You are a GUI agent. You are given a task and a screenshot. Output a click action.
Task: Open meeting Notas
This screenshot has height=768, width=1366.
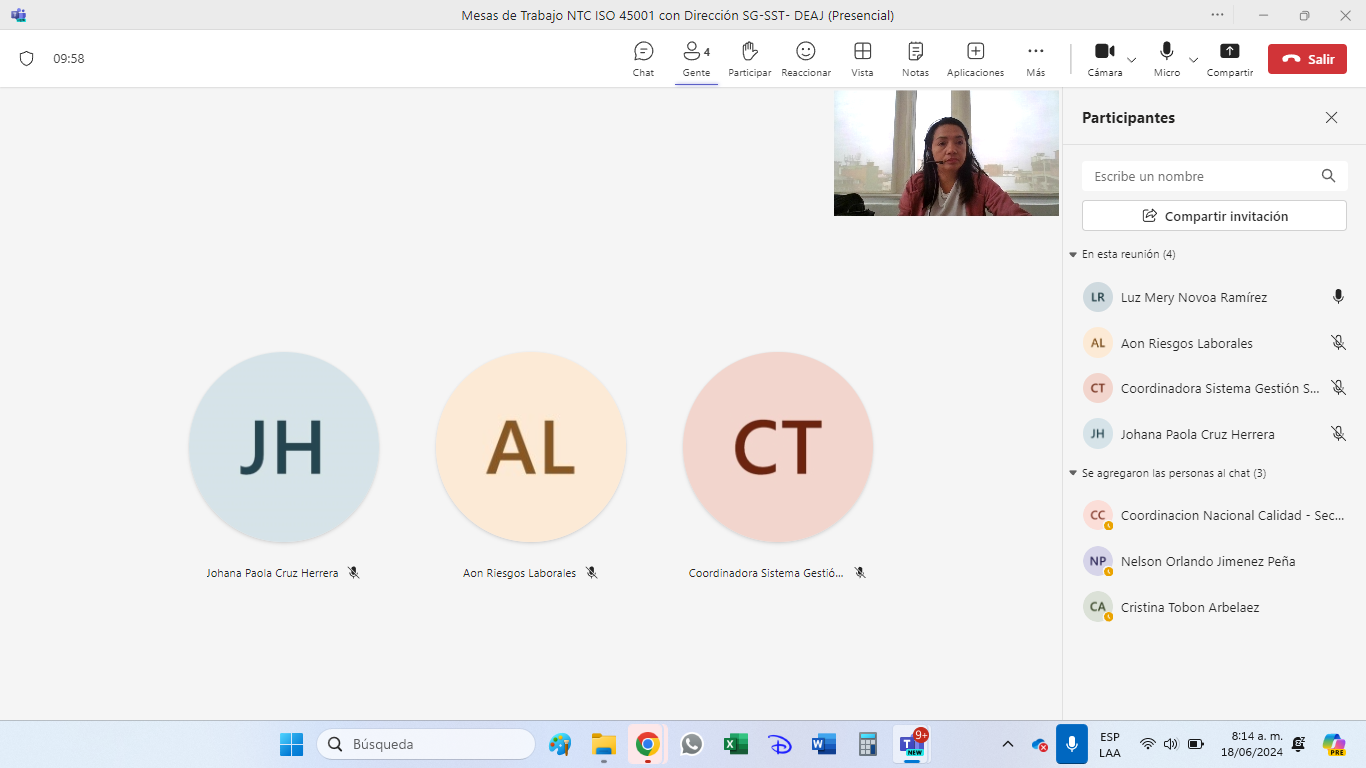[x=915, y=58]
